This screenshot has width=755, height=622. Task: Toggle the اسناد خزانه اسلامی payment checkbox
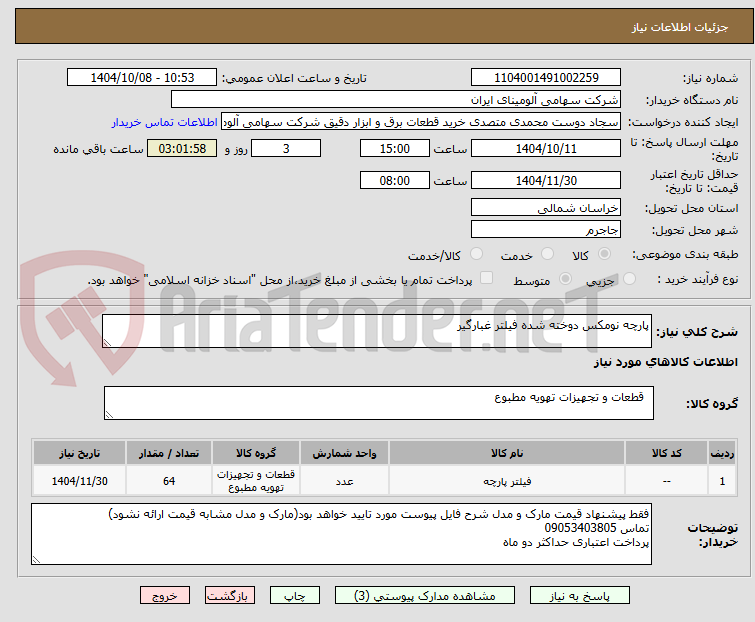pos(487,278)
